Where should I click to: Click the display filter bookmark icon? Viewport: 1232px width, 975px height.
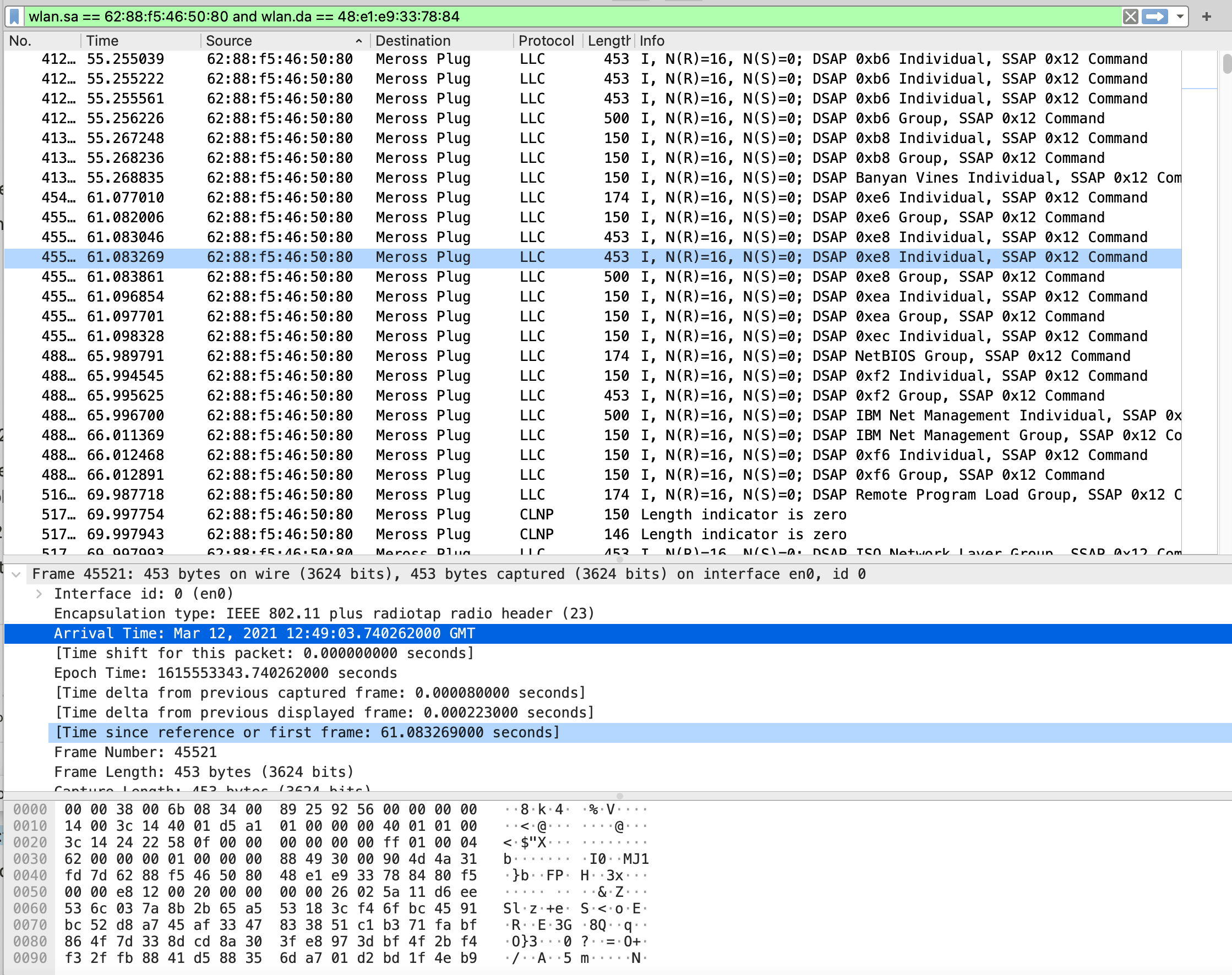(x=15, y=17)
